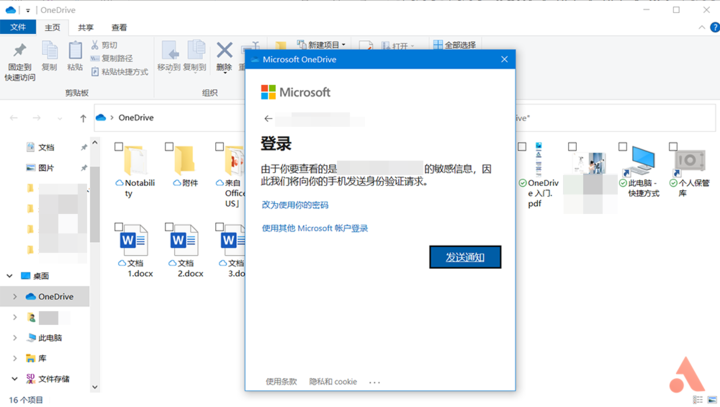Click the navigation pane scrollbar thumb
The height and width of the screenshot is (407, 720).
point(95,204)
